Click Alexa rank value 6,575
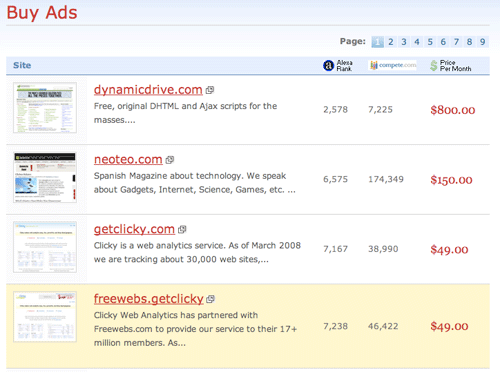 coord(335,179)
